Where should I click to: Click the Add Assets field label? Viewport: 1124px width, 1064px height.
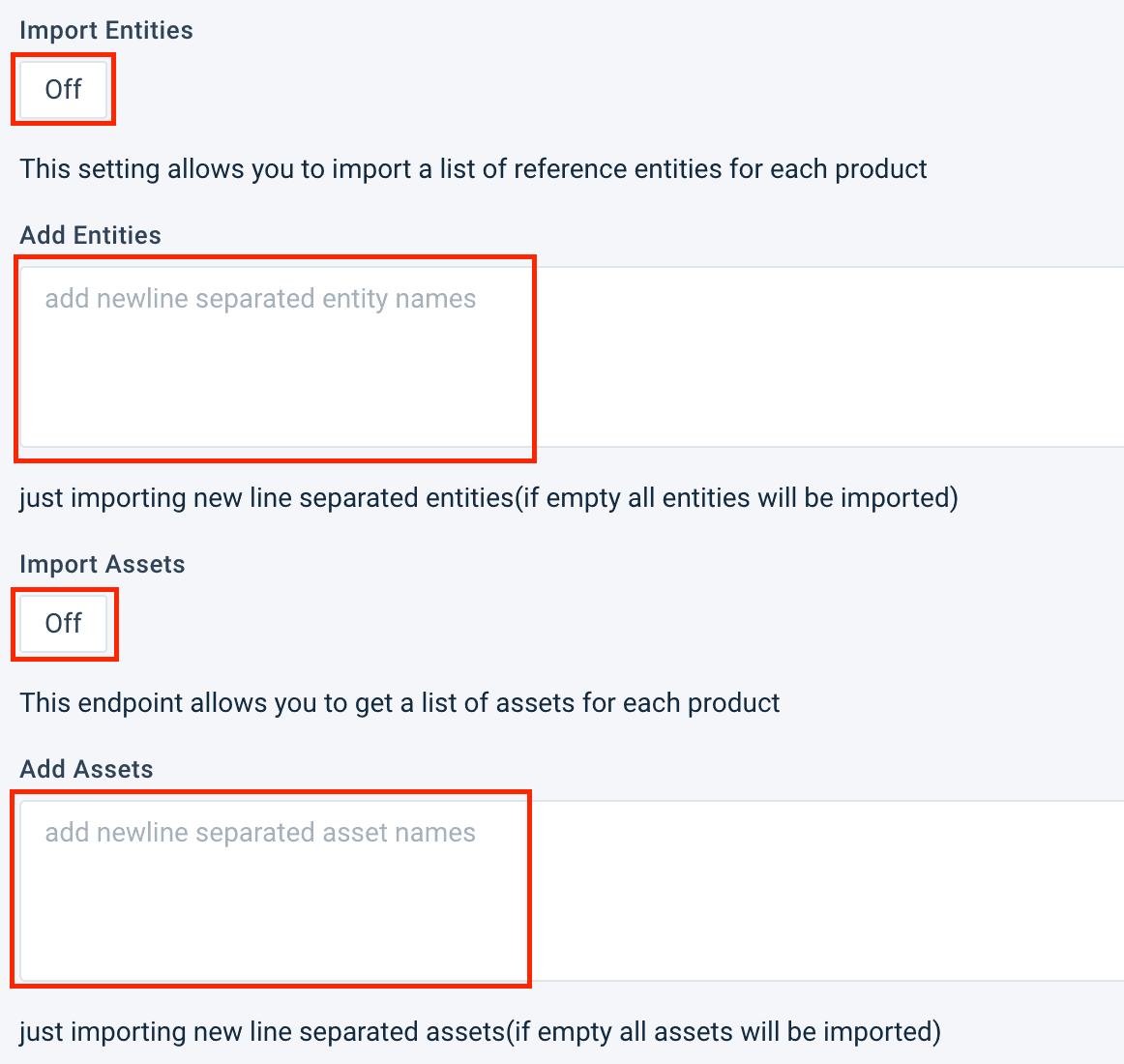[87, 770]
